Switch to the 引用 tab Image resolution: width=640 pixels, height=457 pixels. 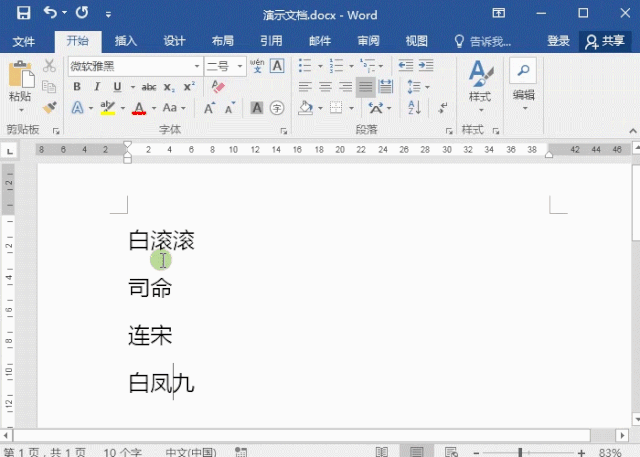coord(271,41)
